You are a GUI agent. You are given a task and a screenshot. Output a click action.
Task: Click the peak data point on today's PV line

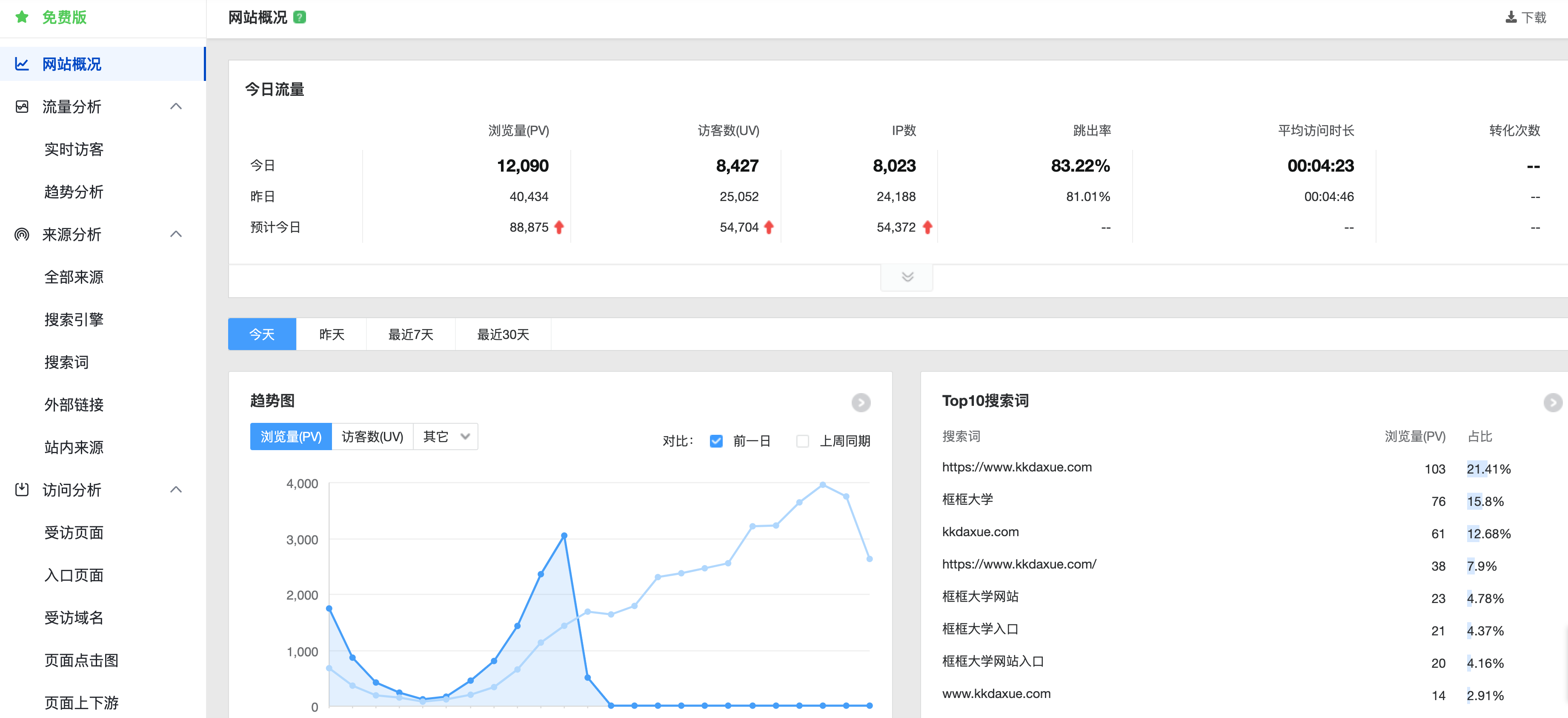click(564, 536)
